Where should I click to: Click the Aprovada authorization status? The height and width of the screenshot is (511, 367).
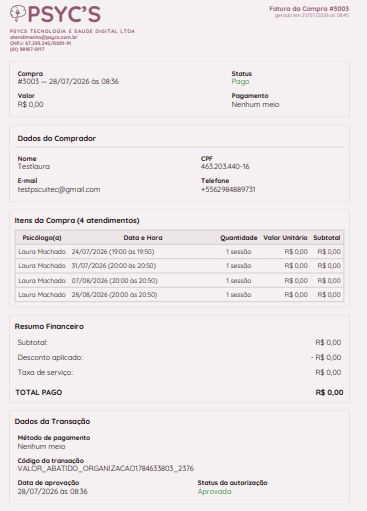point(214,492)
